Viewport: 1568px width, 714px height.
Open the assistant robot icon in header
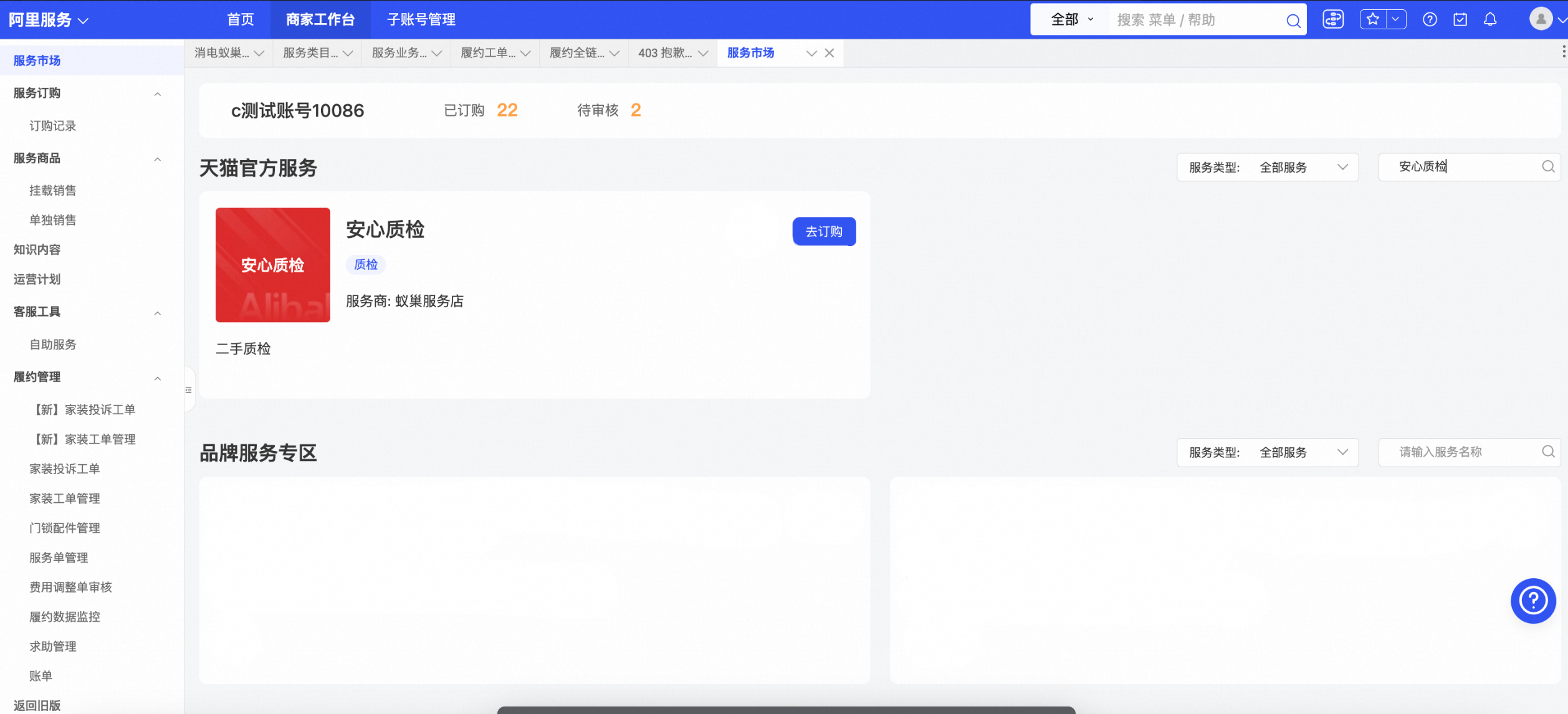point(1333,20)
